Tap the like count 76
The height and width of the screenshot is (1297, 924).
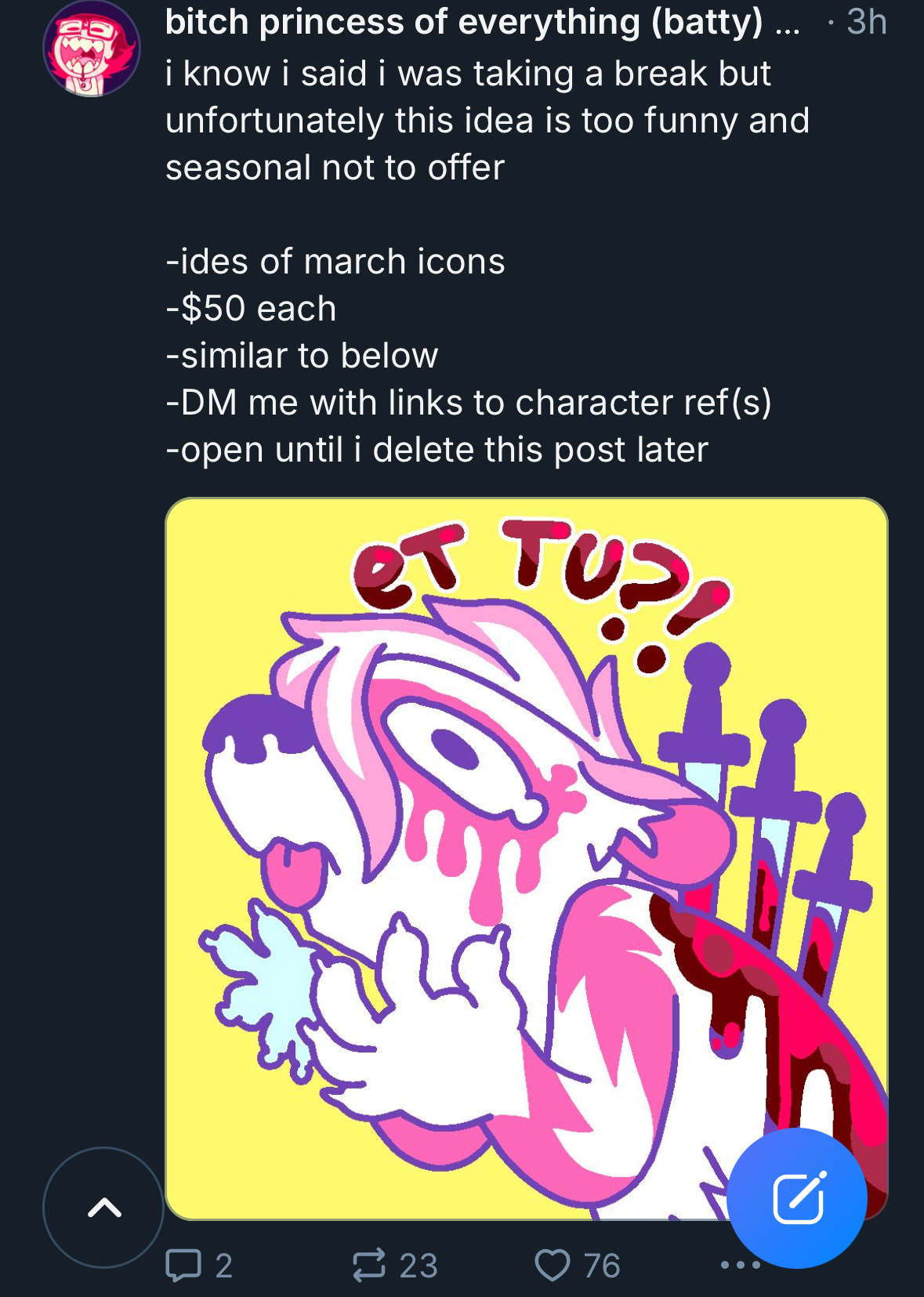602,1266
